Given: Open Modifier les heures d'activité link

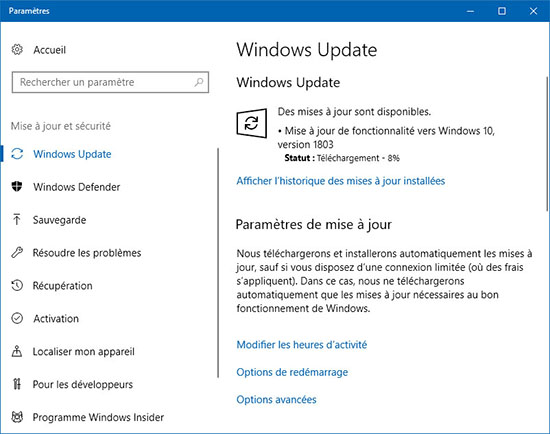Looking at the screenshot, I should click(x=302, y=345).
